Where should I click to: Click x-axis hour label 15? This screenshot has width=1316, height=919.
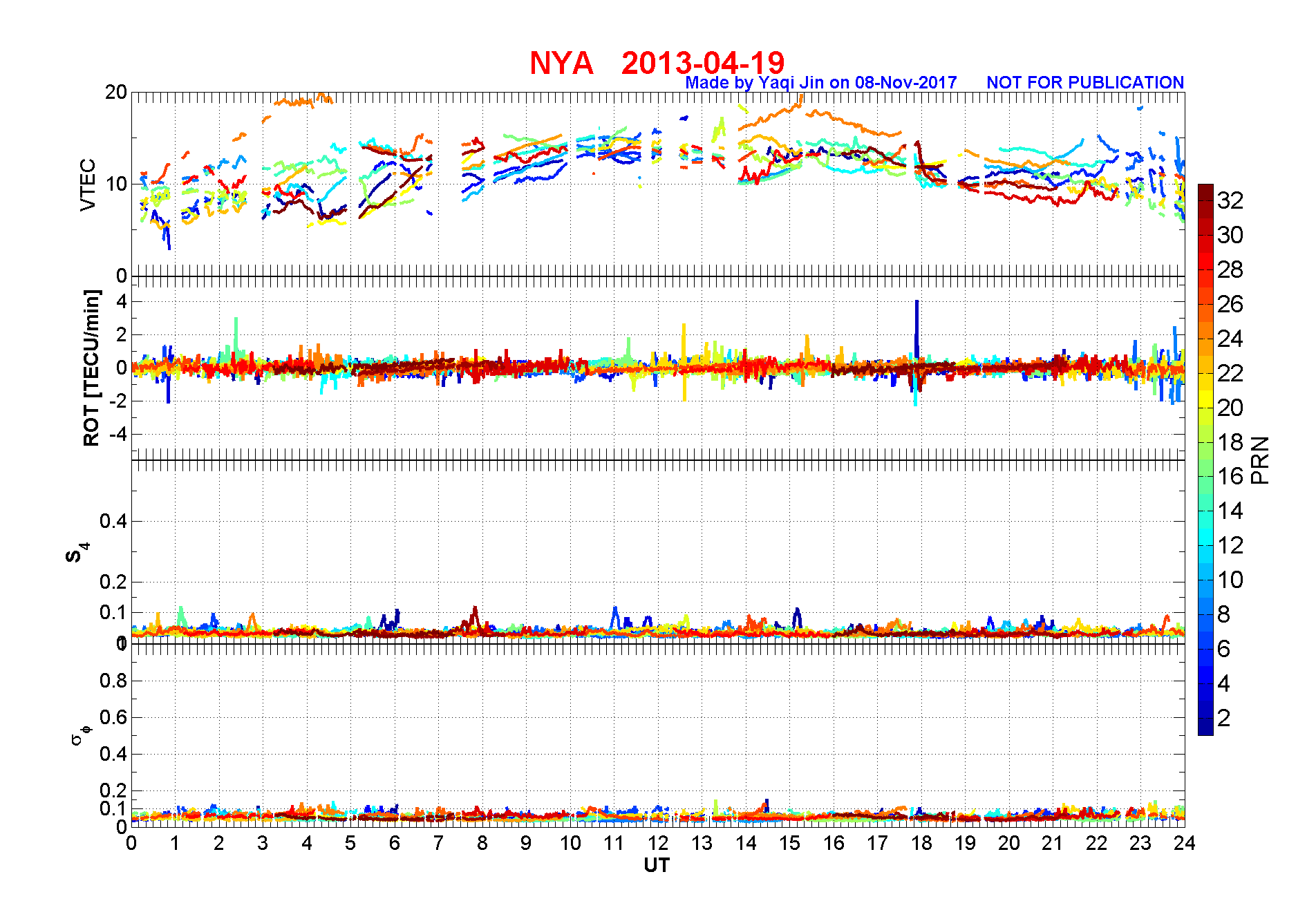(789, 843)
